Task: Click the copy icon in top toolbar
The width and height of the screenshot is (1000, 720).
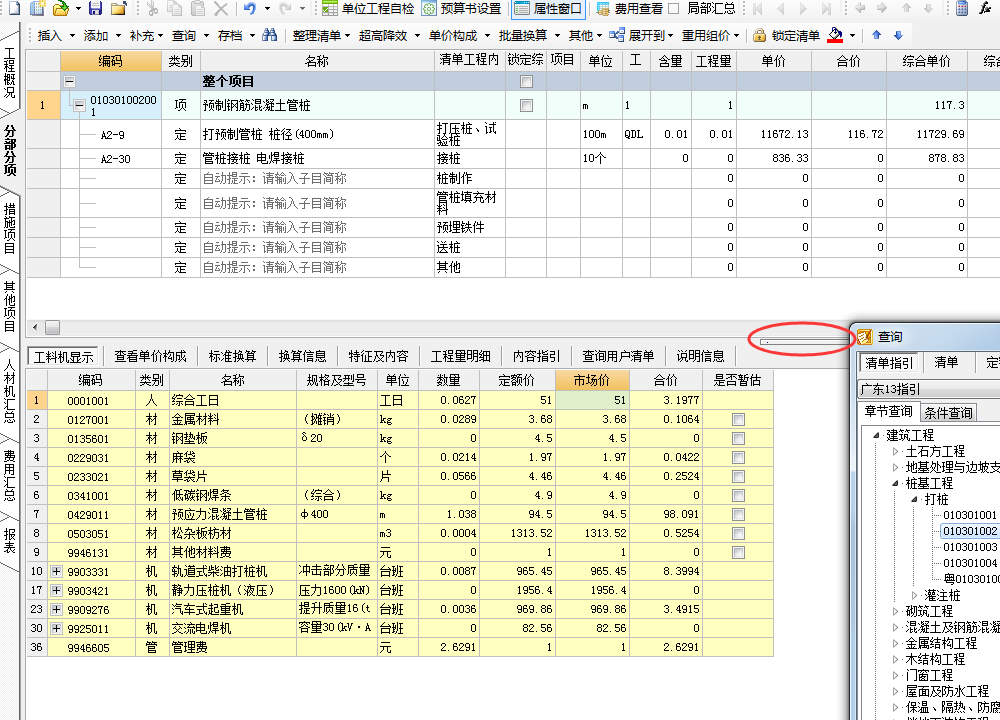Action: [x=175, y=8]
